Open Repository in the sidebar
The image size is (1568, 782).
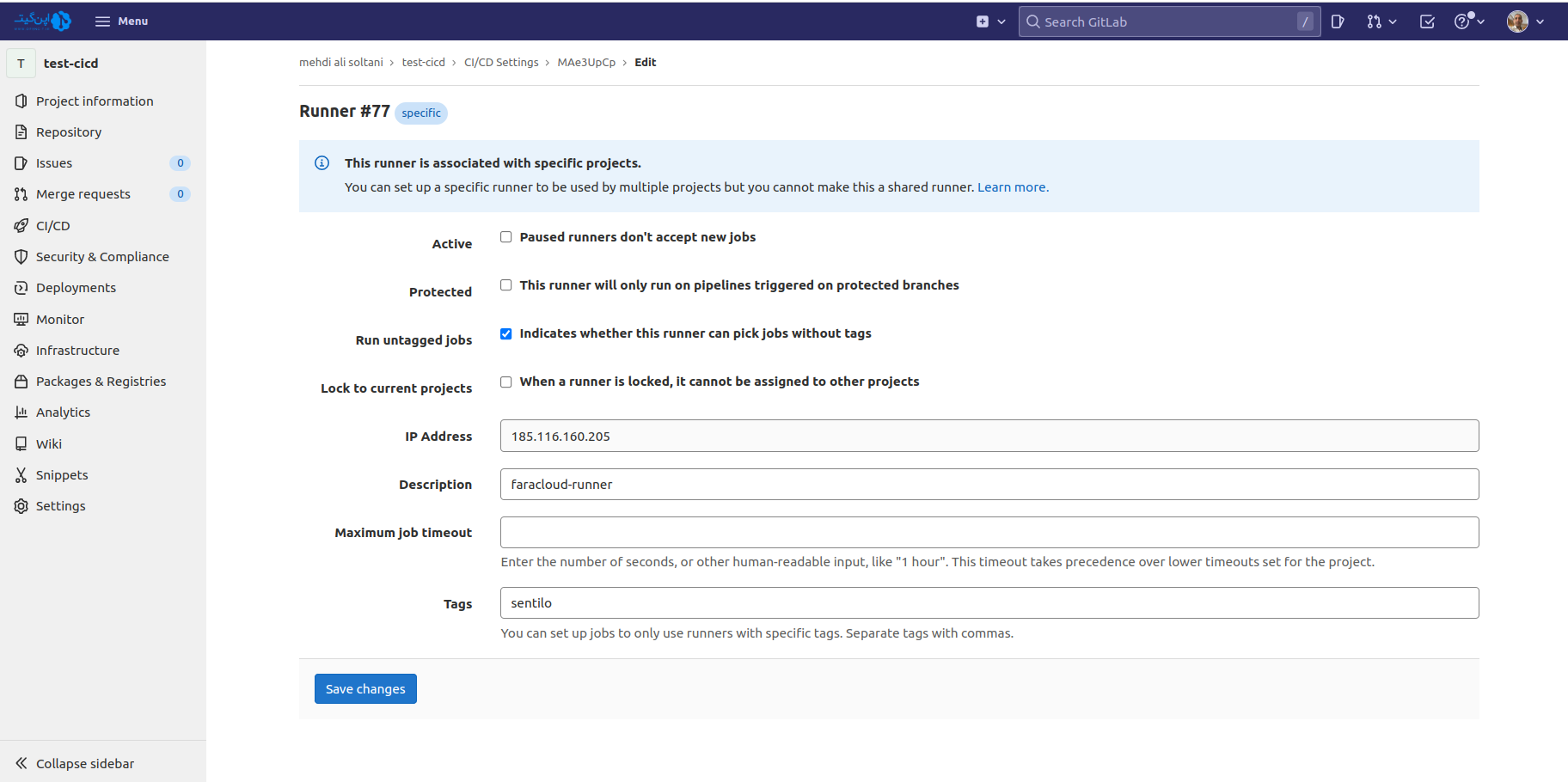click(69, 132)
